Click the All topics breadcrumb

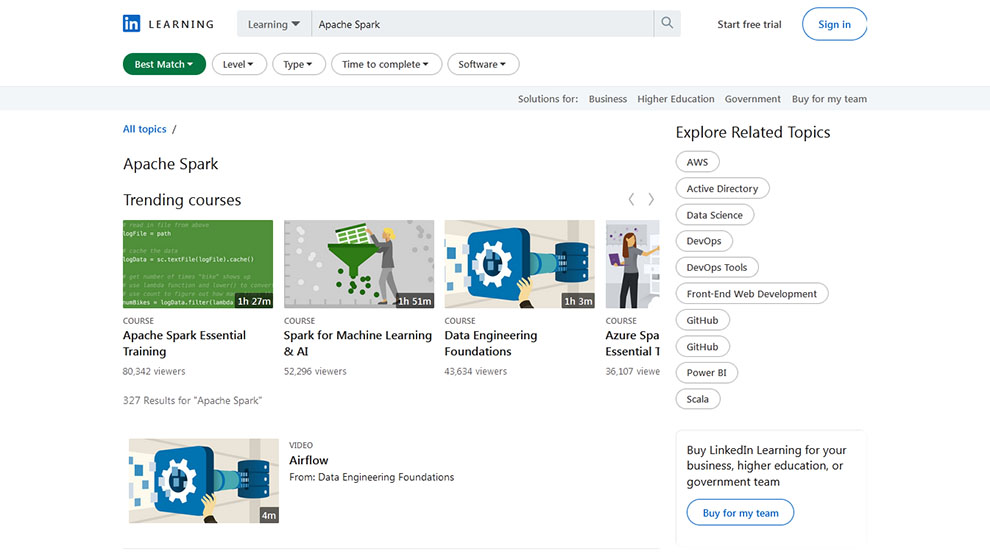pyautogui.click(x=145, y=129)
